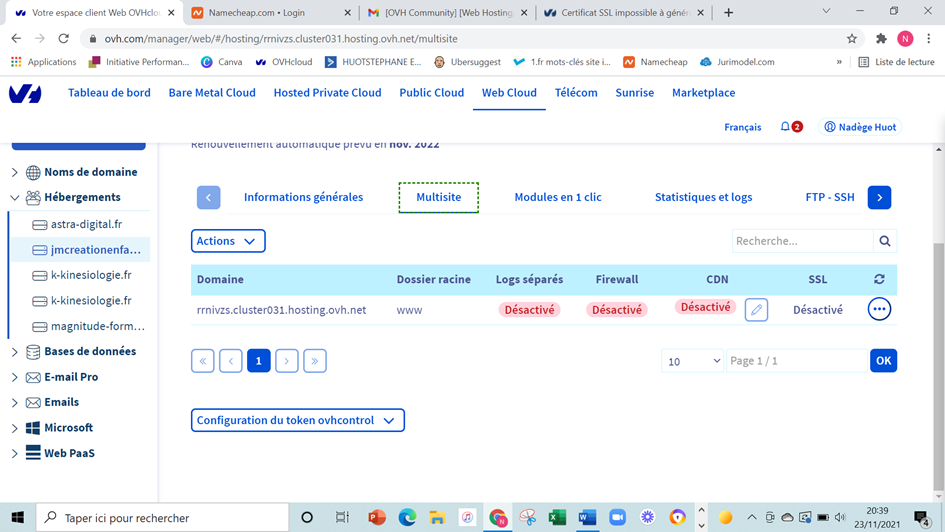Select astra-digital.fr hosting in sidebar
Image resolution: width=945 pixels, height=532 pixels.
(86, 224)
